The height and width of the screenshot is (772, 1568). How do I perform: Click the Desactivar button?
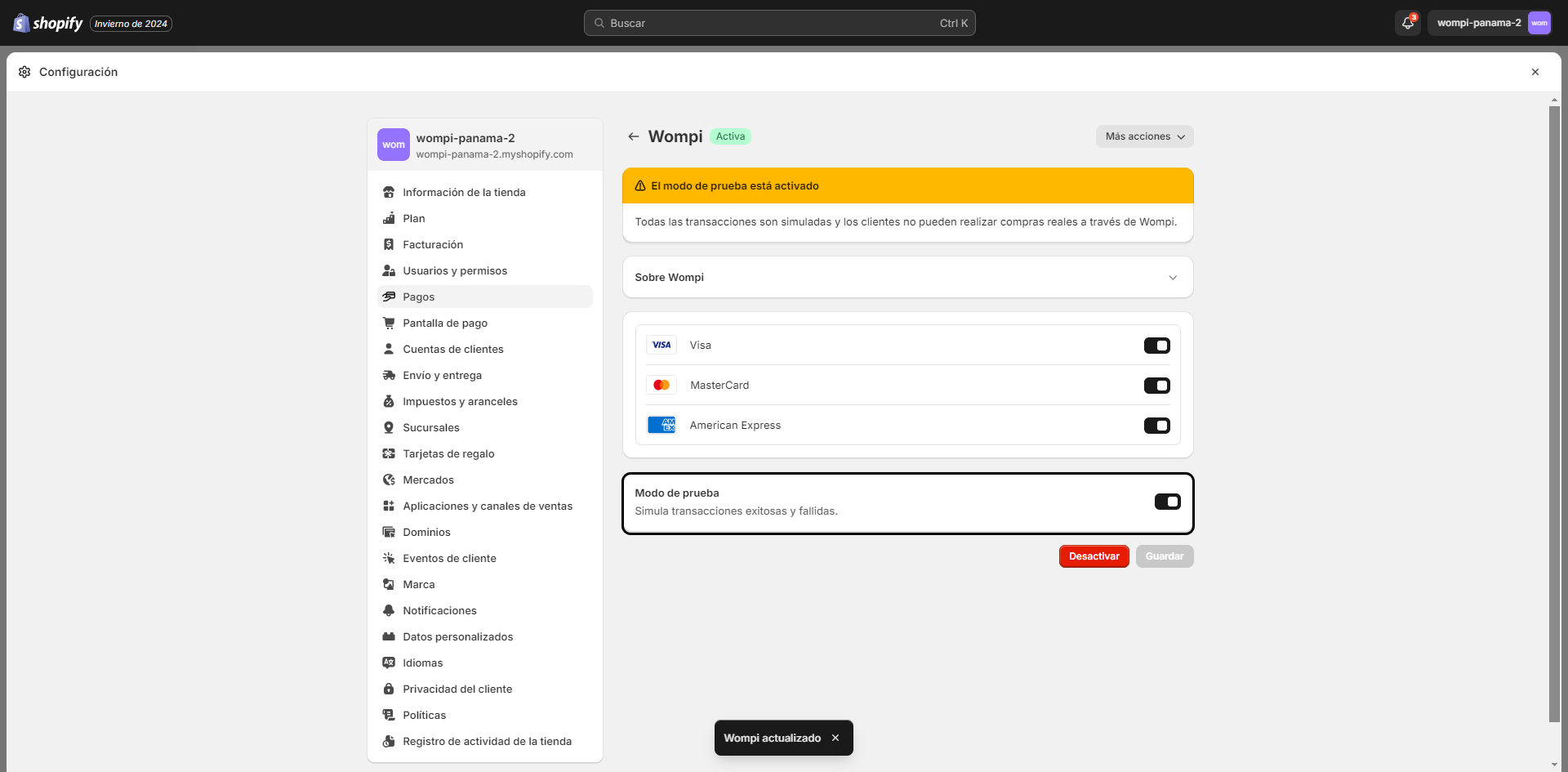click(x=1094, y=556)
